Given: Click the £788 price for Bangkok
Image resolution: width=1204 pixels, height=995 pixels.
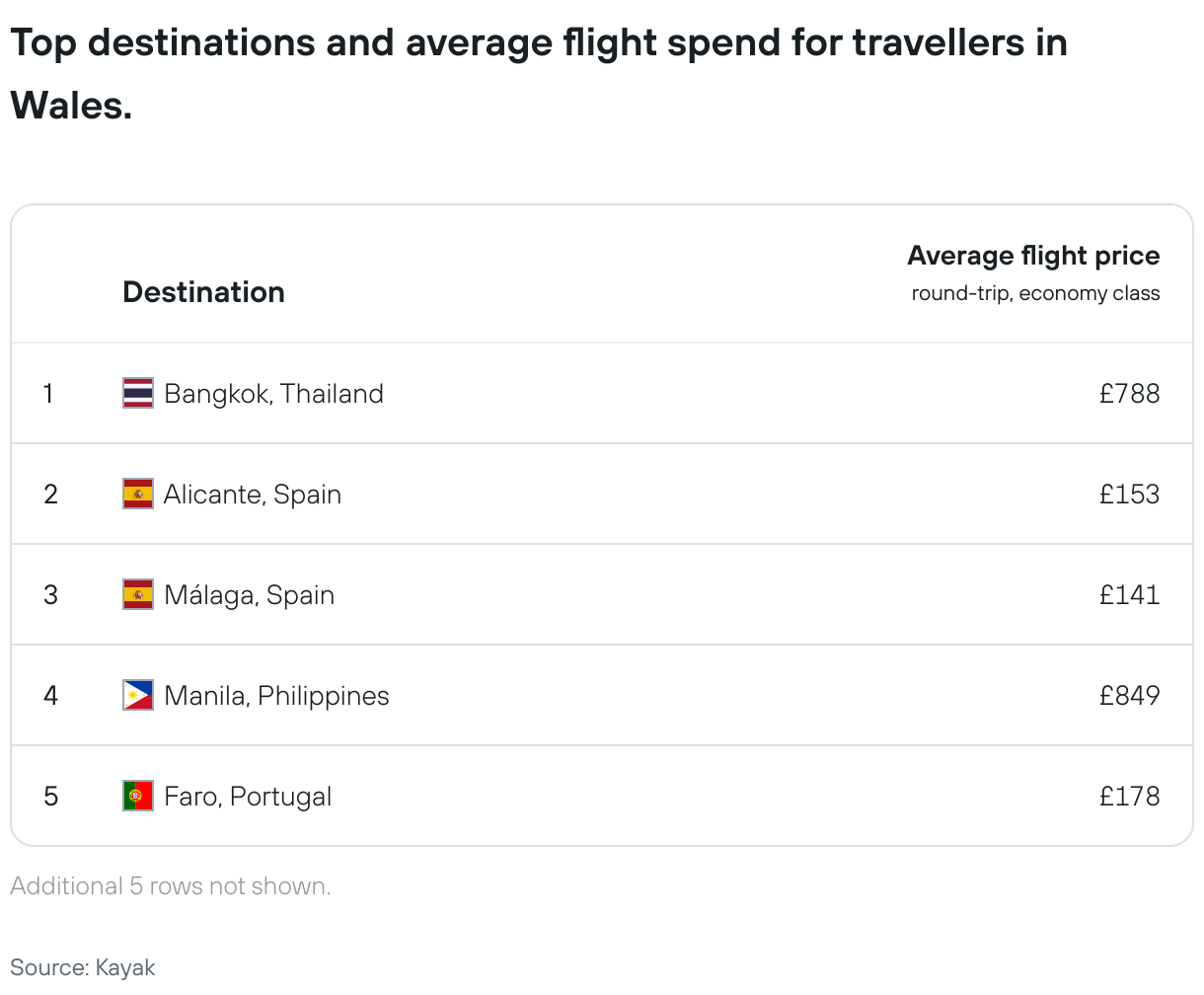Looking at the screenshot, I should click(1129, 394).
